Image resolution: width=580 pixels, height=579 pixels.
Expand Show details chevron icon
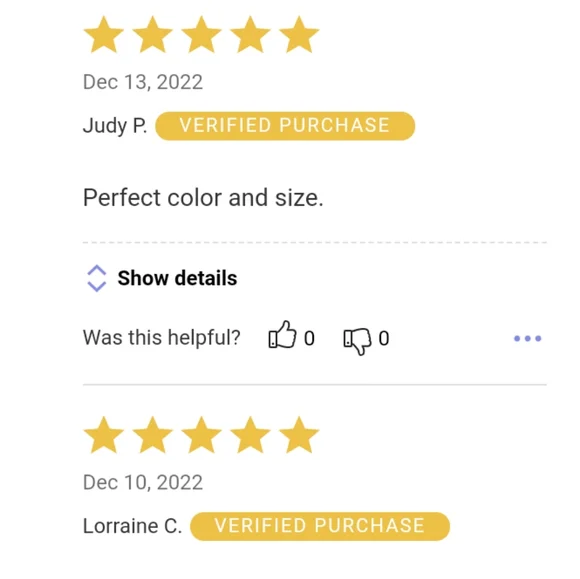[97, 278]
